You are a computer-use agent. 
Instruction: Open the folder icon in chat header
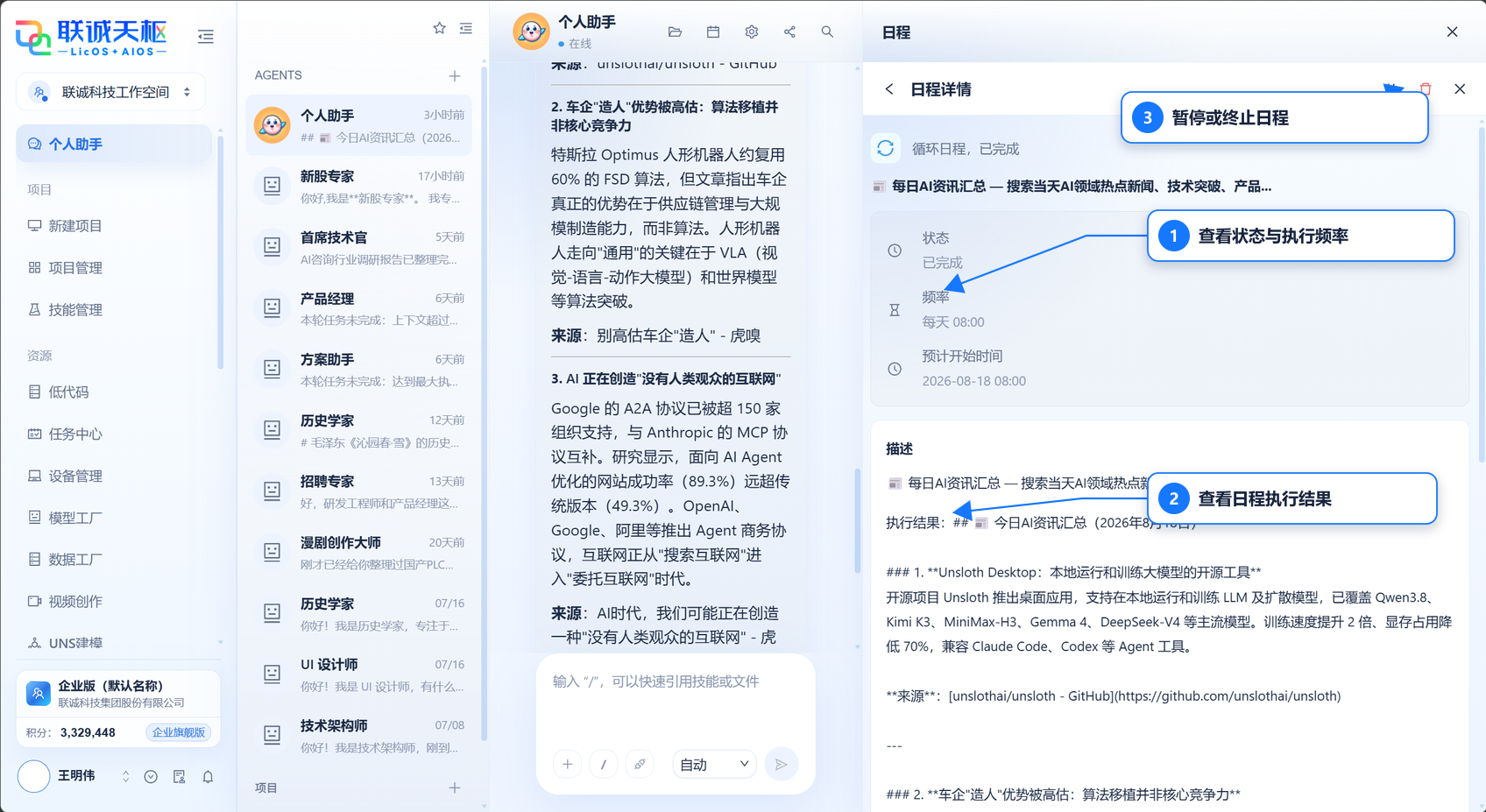[675, 32]
